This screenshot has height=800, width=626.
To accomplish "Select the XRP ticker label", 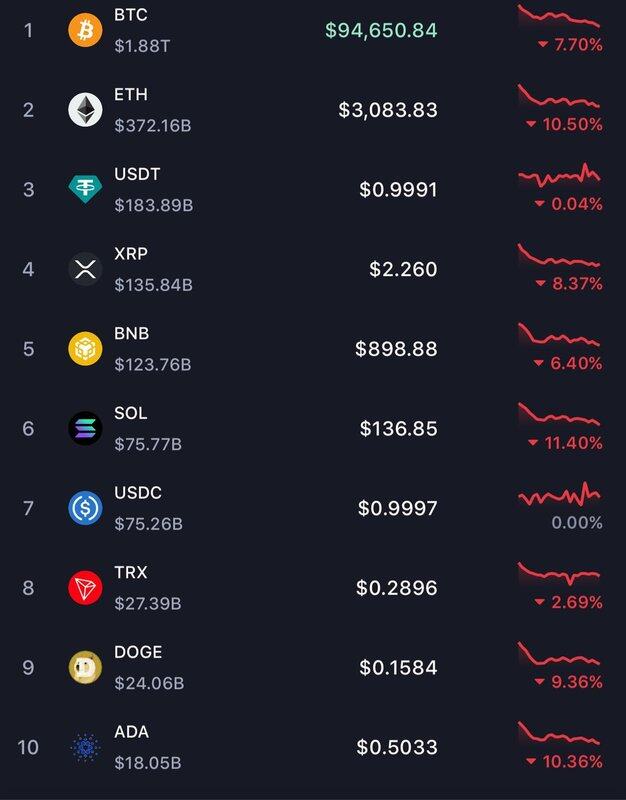I will (131, 254).
